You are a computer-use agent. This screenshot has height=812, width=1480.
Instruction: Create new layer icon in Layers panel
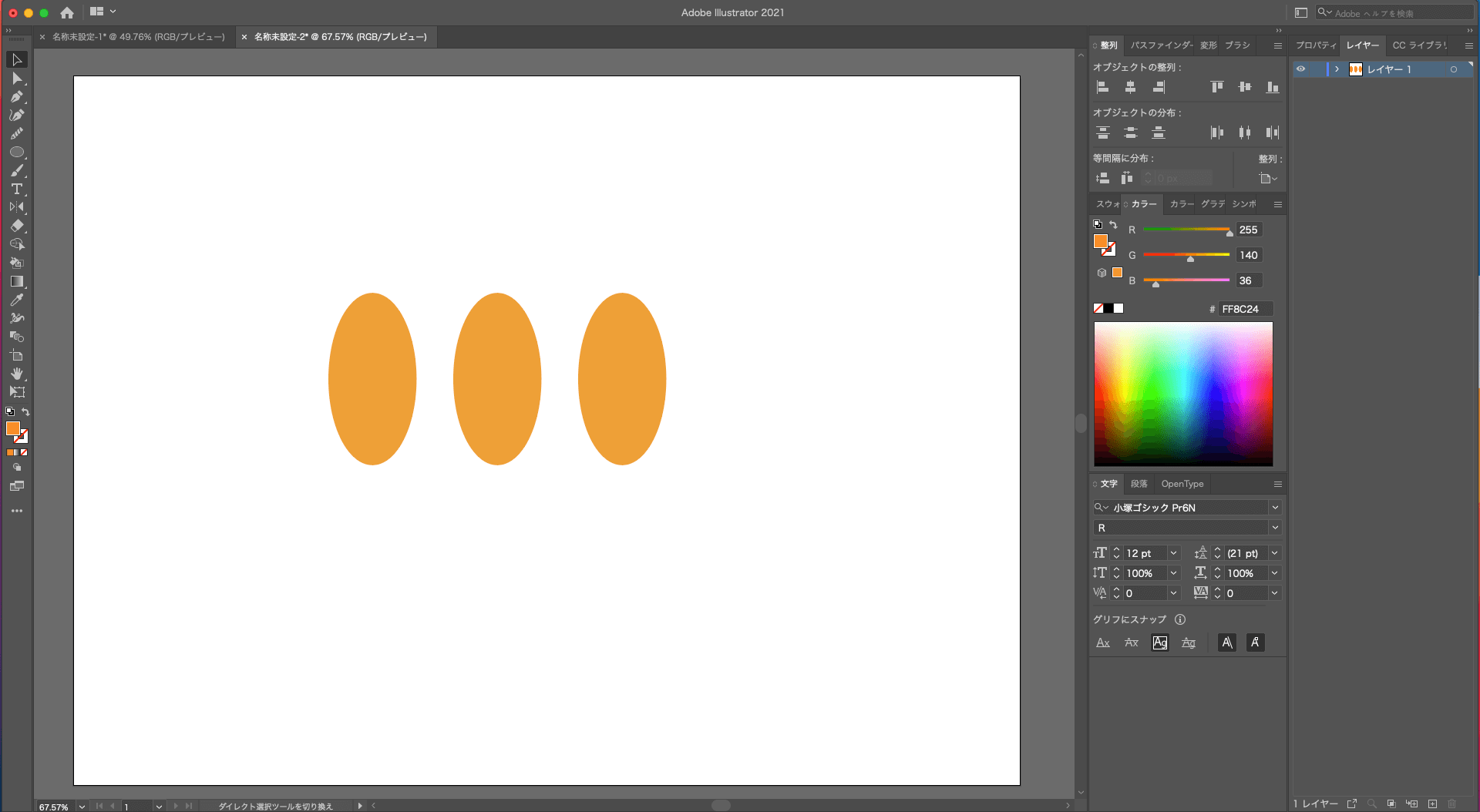tap(1432, 804)
